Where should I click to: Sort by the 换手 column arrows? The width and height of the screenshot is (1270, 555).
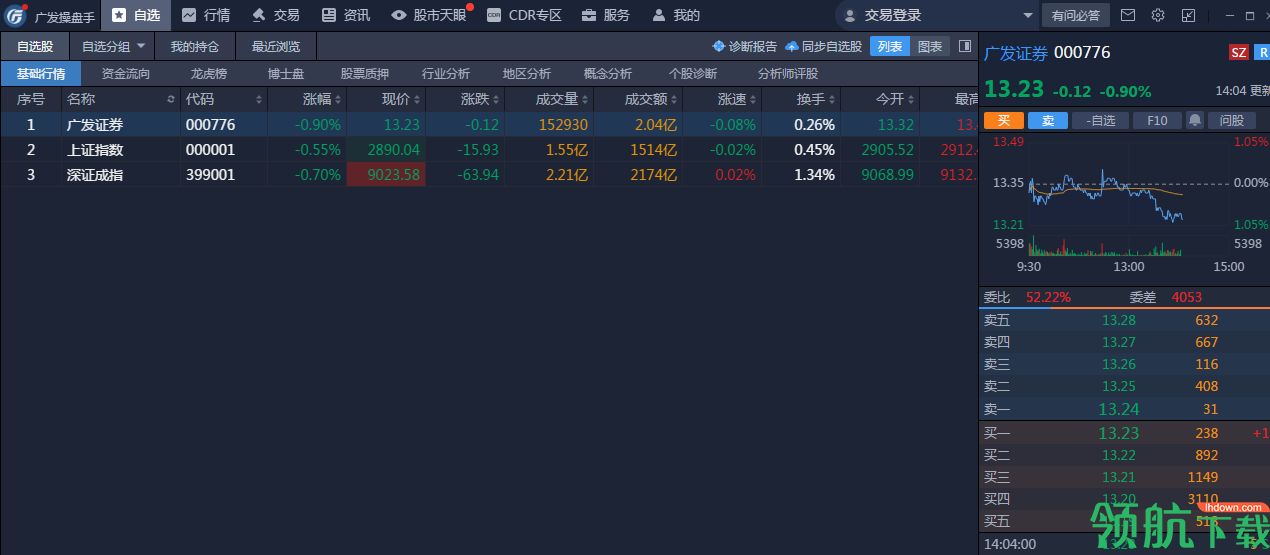click(832, 100)
